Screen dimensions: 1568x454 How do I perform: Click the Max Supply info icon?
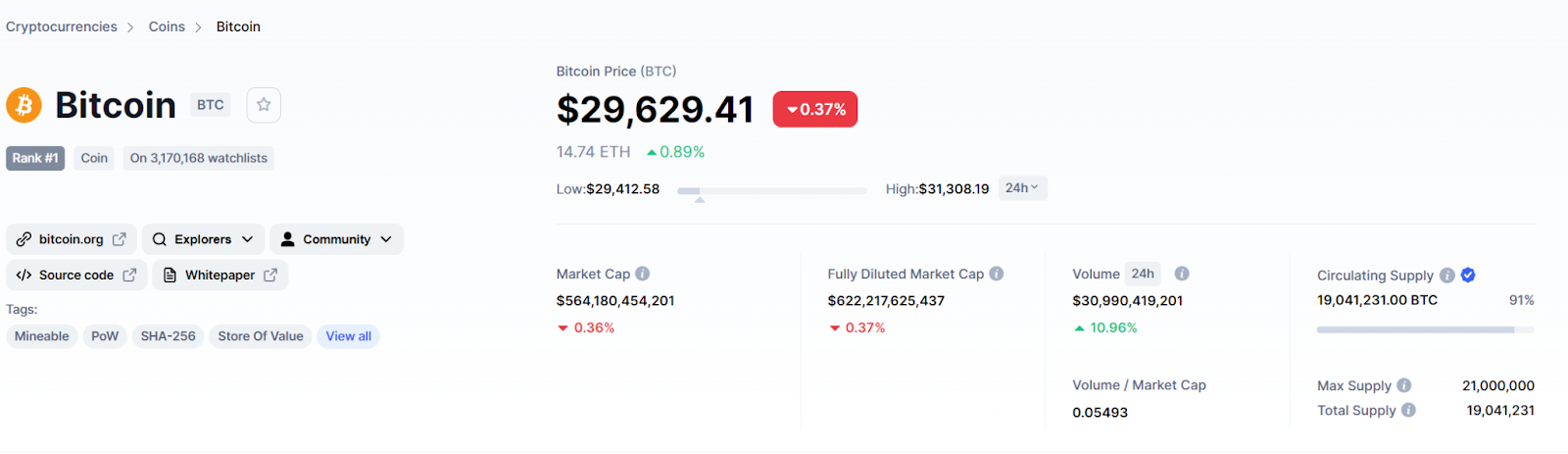pos(1404,385)
